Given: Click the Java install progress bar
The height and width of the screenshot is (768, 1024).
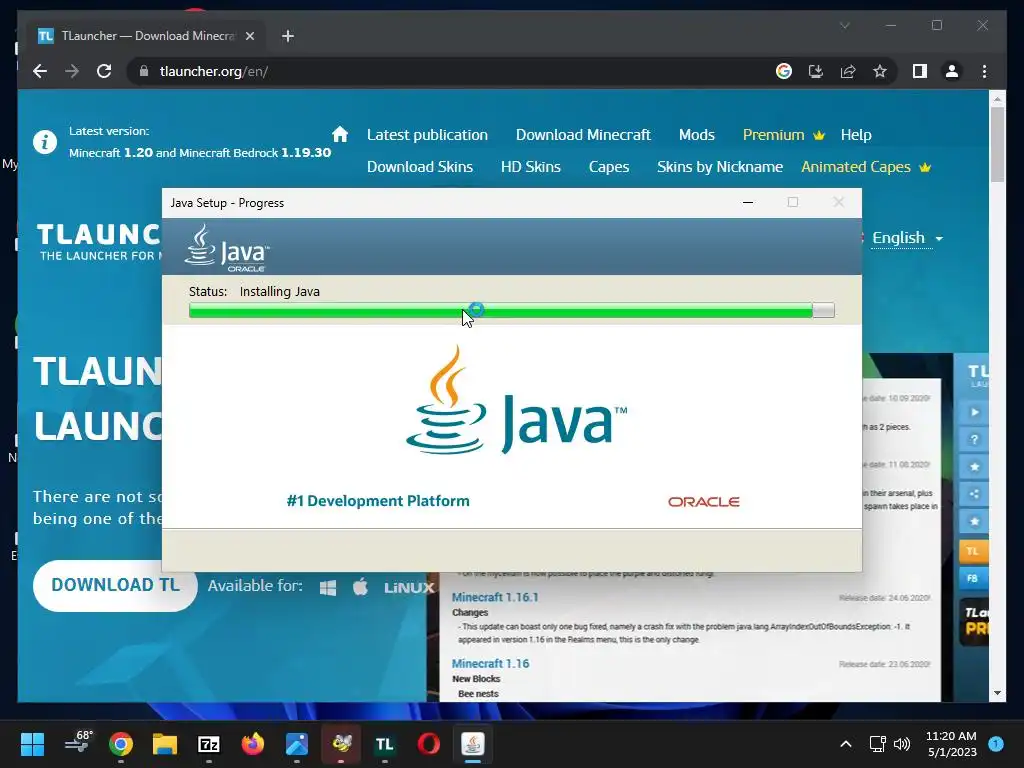Looking at the screenshot, I should point(511,310).
